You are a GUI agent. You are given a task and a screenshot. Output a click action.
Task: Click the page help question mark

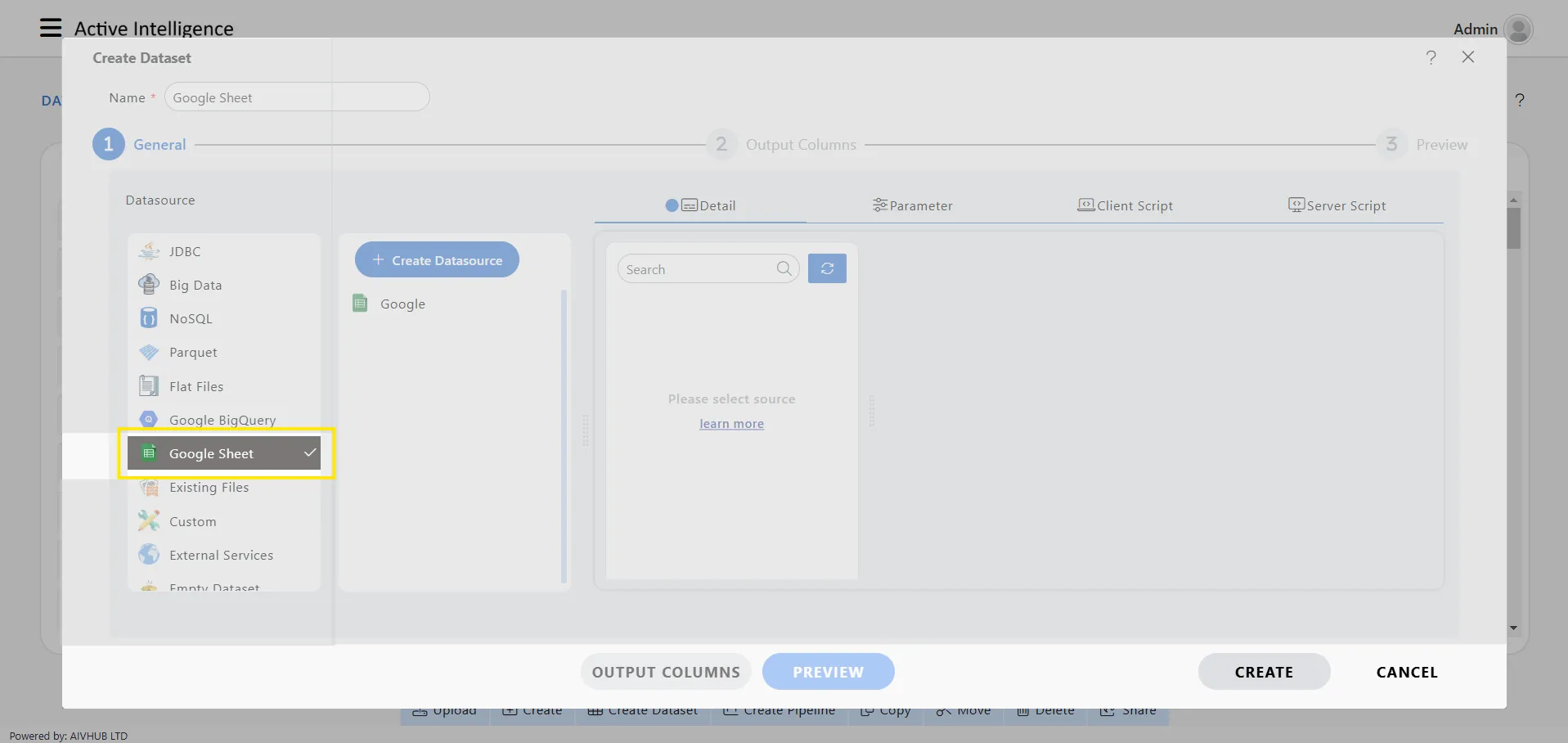[1520, 100]
